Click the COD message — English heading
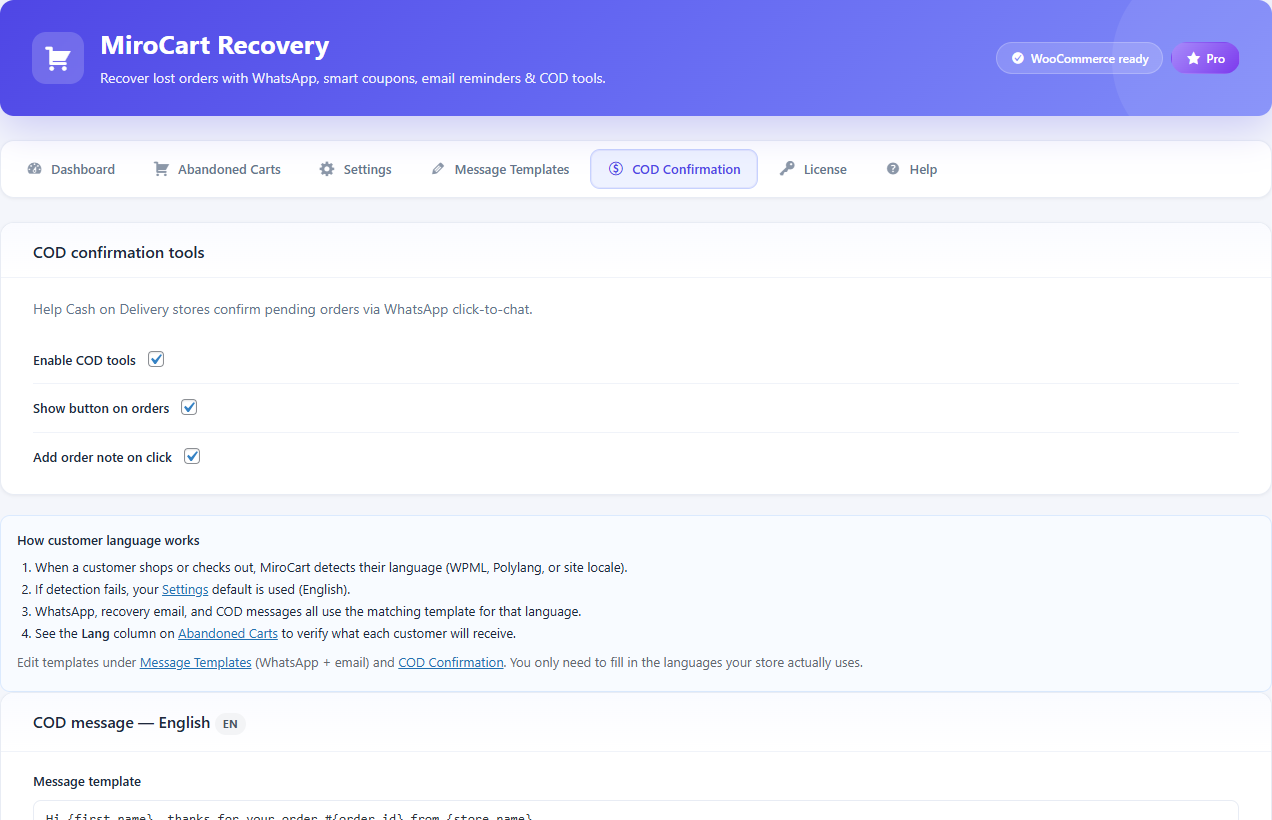 click(x=122, y=722)
